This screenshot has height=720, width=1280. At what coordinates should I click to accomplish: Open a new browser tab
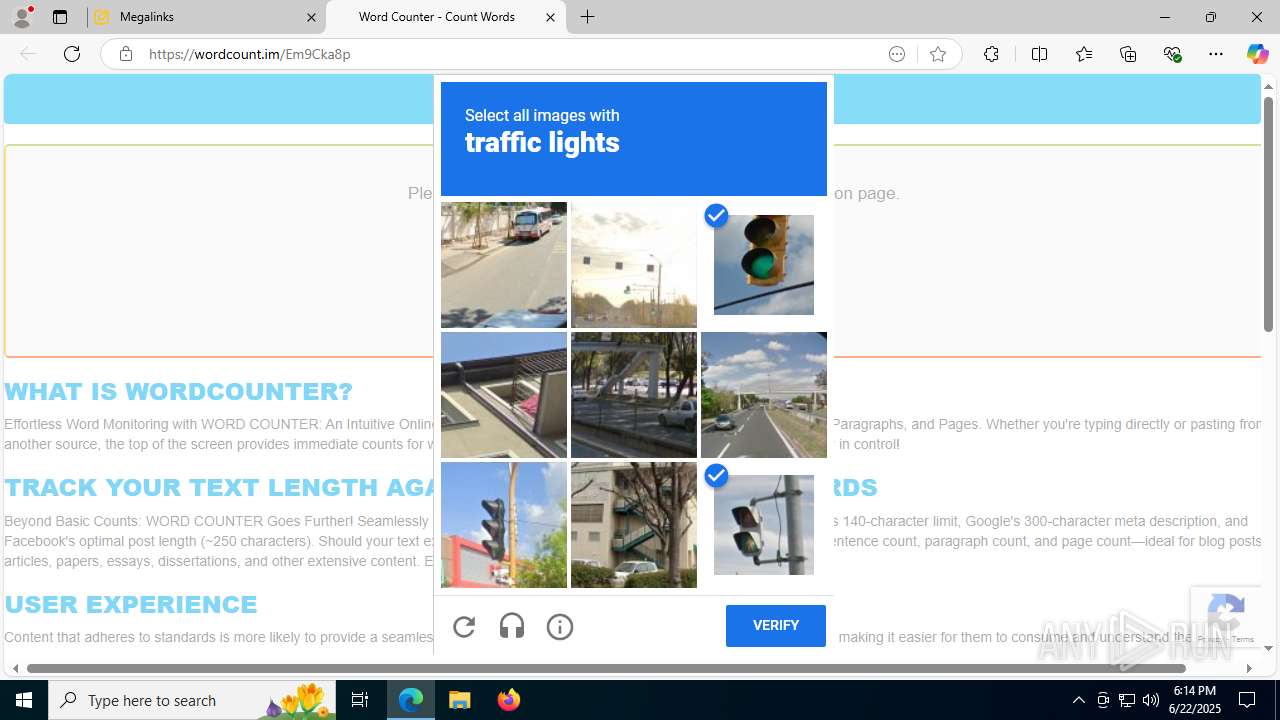[x=588, y=17]
